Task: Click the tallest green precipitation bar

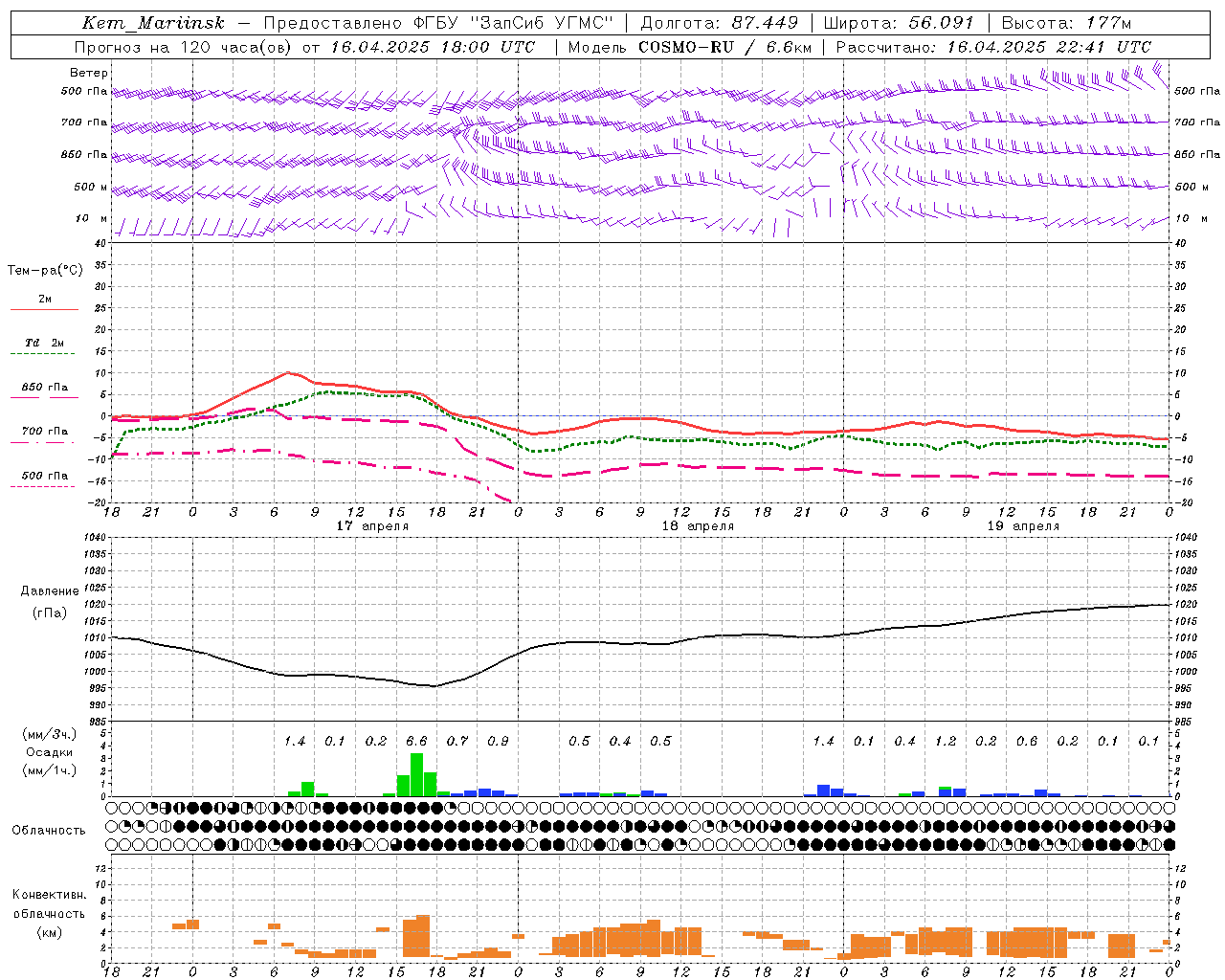Action: 416,775
